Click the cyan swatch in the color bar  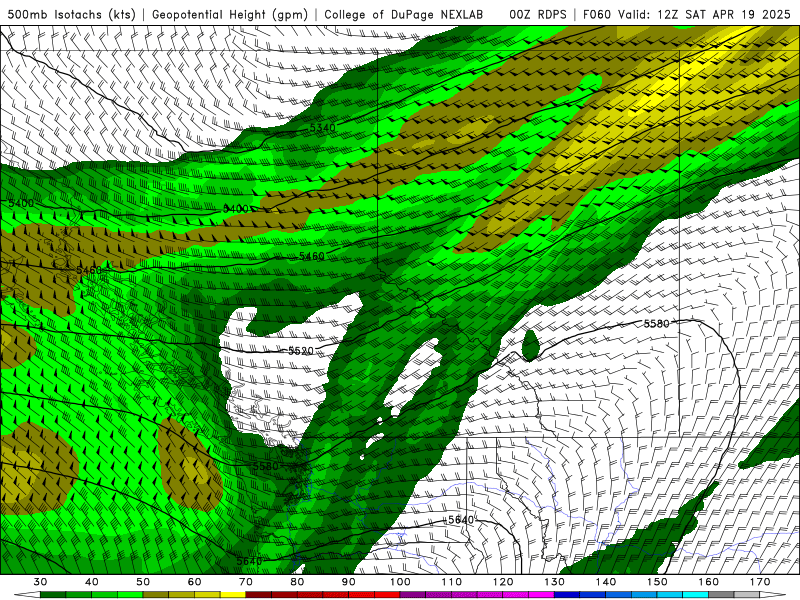(695, 595)
